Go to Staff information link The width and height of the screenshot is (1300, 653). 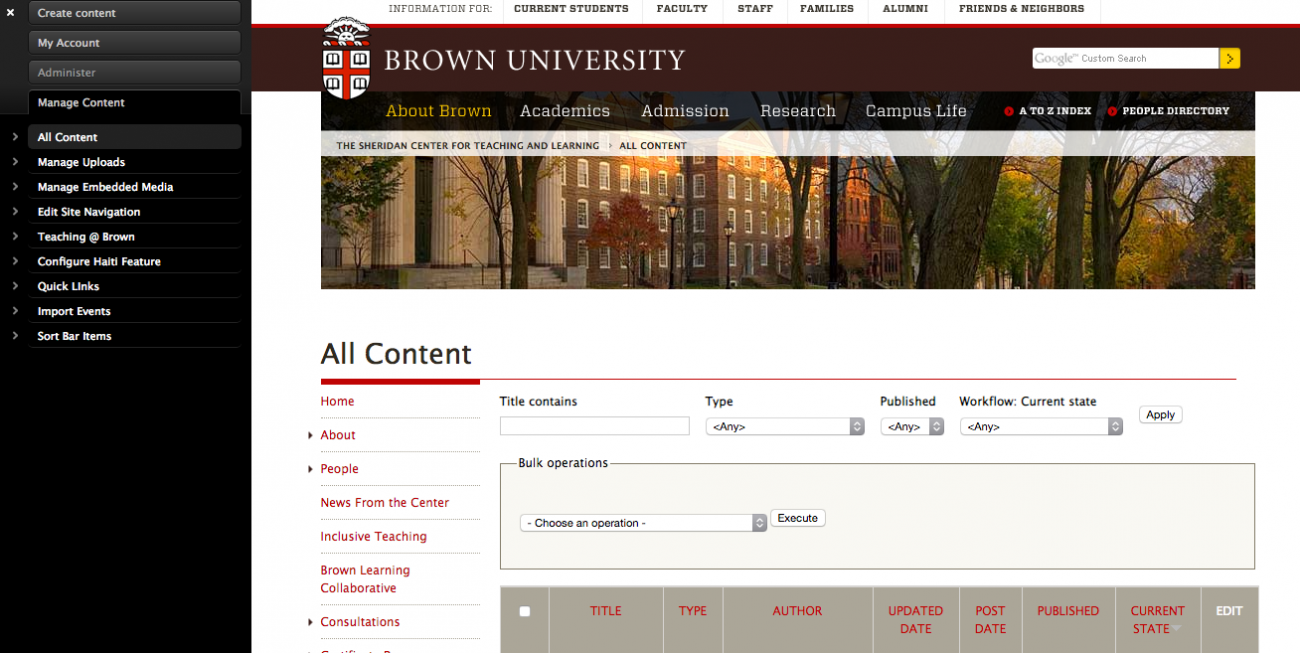pyautogui.click(x=755, y=9)
